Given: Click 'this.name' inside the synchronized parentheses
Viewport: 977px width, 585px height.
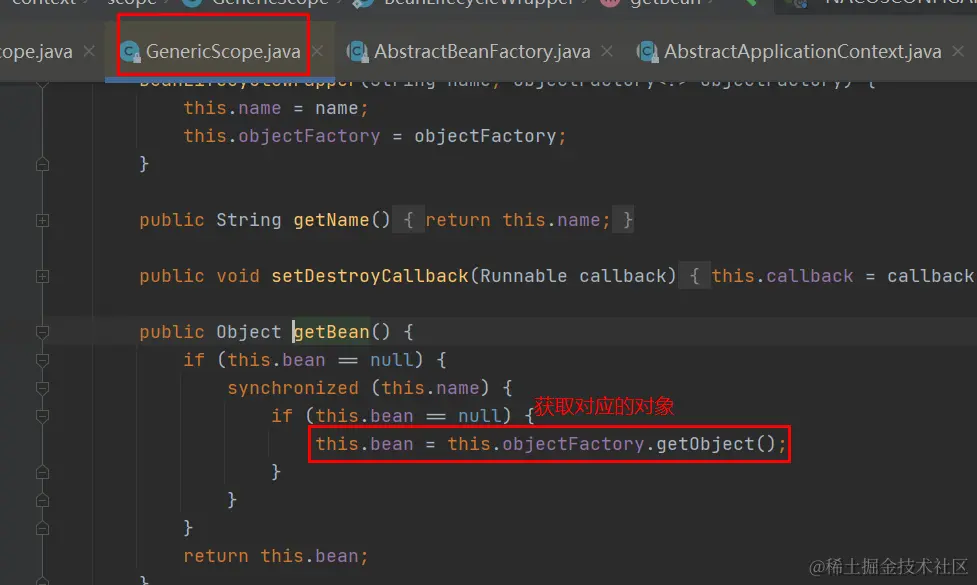Looking at the screenshot, I should point(430,388).
